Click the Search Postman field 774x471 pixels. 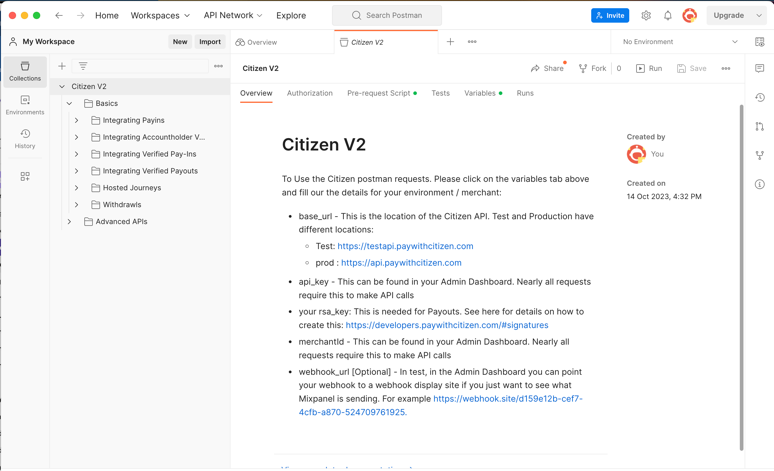pos(387,15)
